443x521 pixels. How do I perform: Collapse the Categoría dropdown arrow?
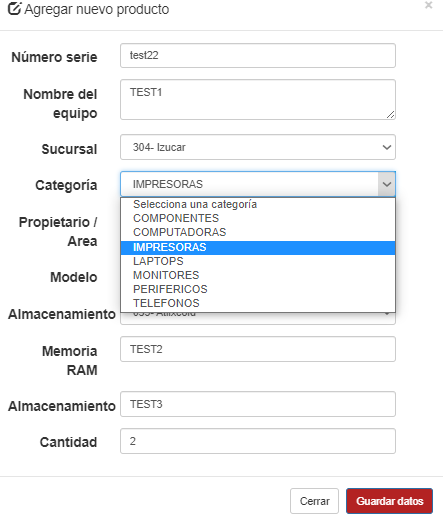pyautogui.click(x=387, y=184)
